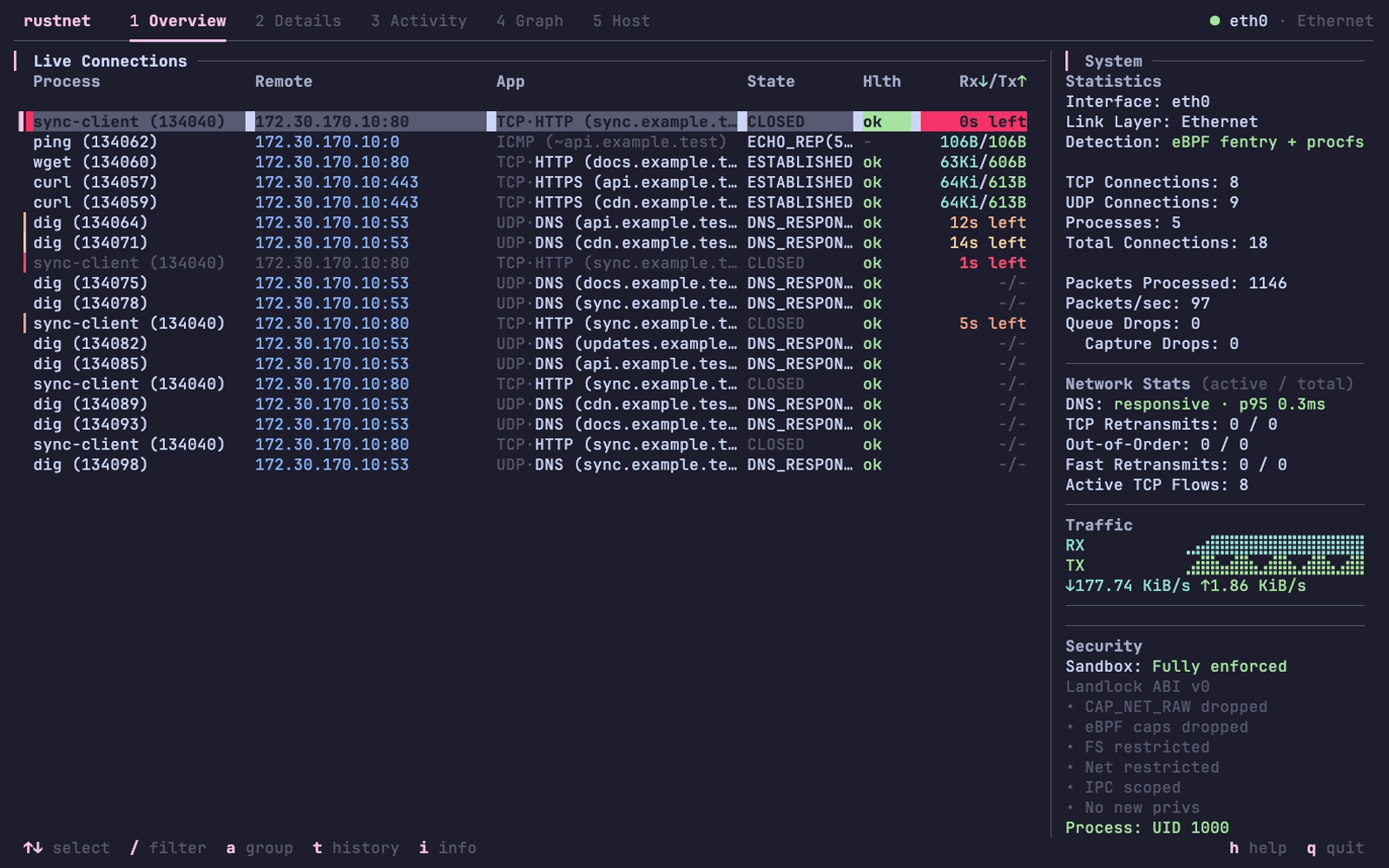Image resolution: width=1389 pixels, height=868 pixels.
Task: Open info from the footer
Action: (x=448, y=848)
